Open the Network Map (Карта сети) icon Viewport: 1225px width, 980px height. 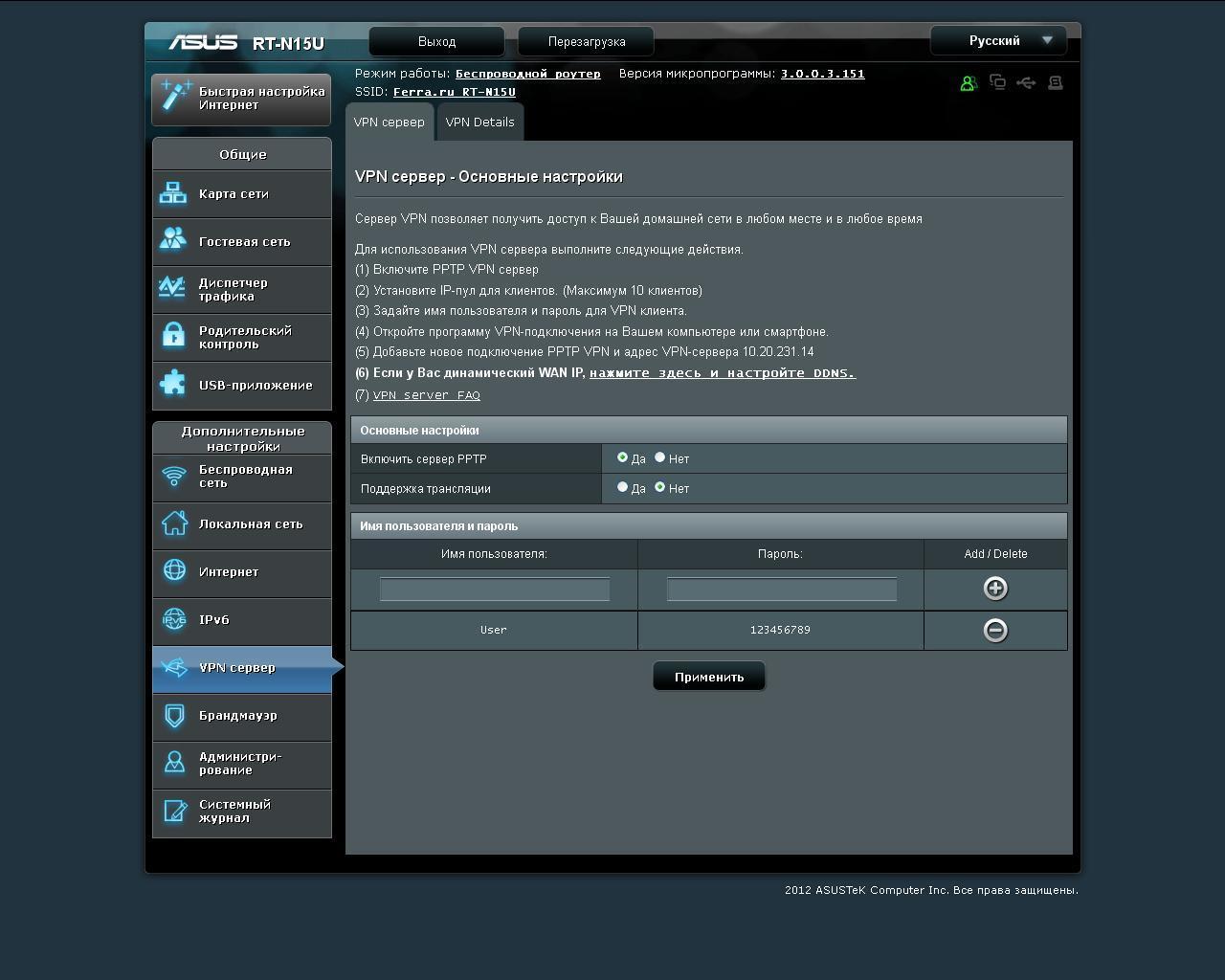pos(173,193)
